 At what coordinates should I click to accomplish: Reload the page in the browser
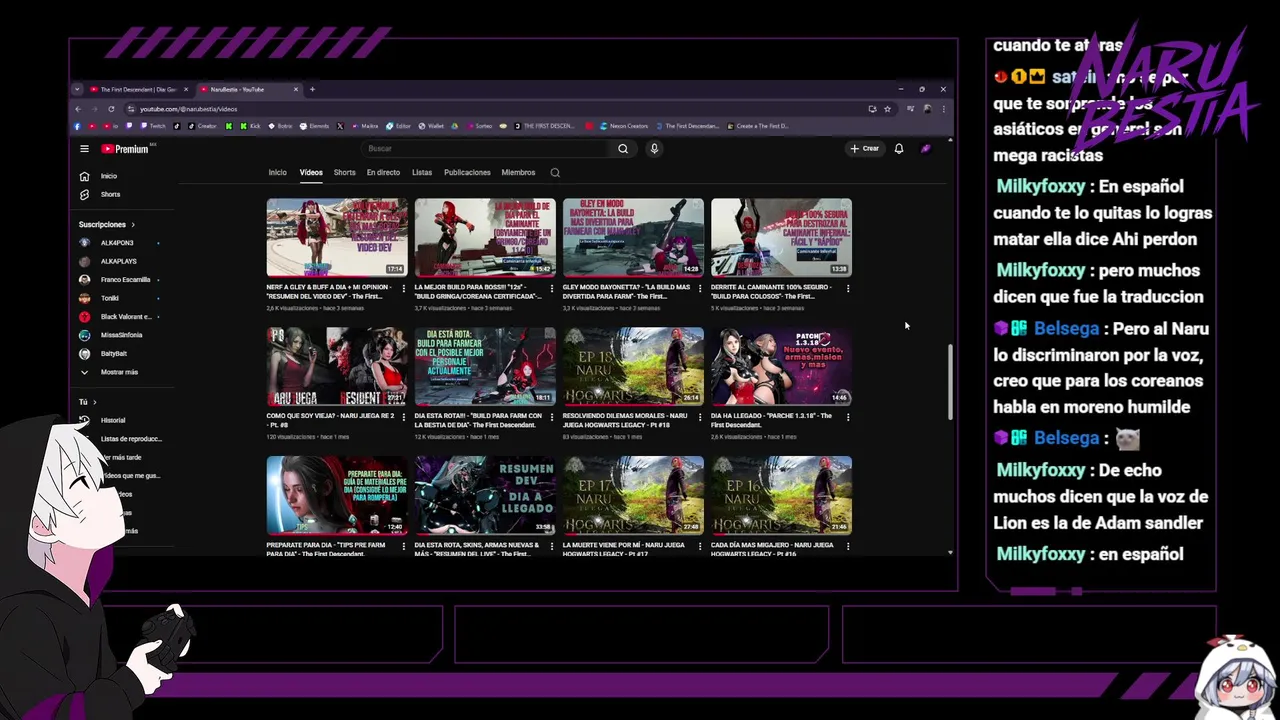pos(111,109)
